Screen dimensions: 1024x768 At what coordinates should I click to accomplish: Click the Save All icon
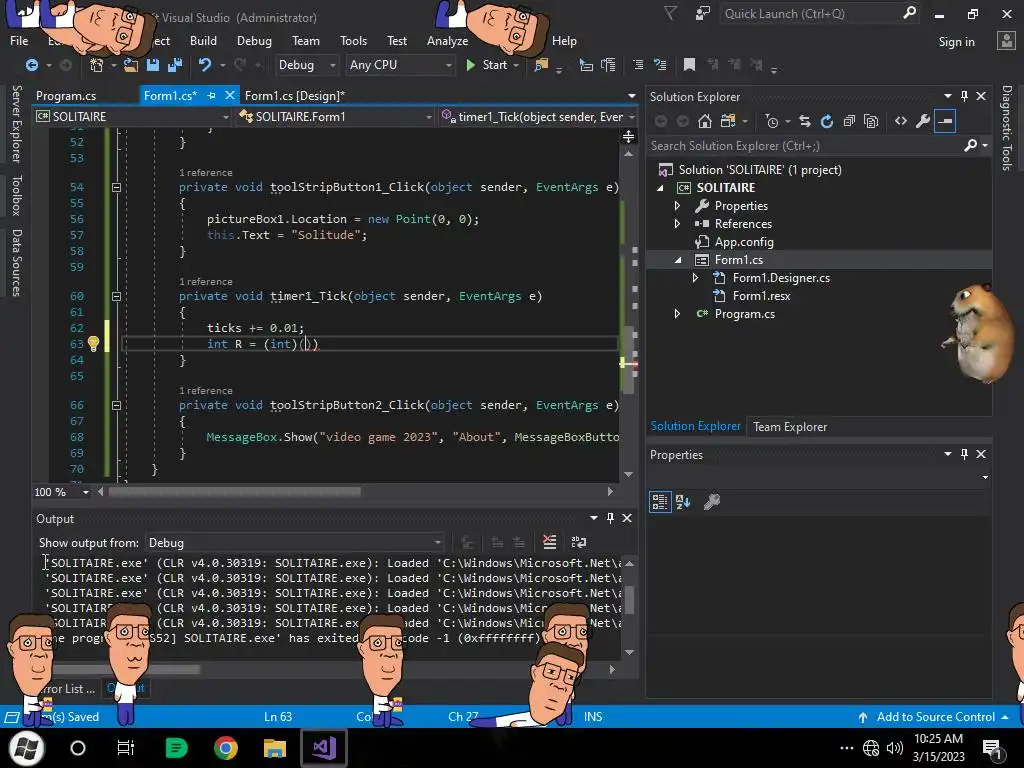175,65
